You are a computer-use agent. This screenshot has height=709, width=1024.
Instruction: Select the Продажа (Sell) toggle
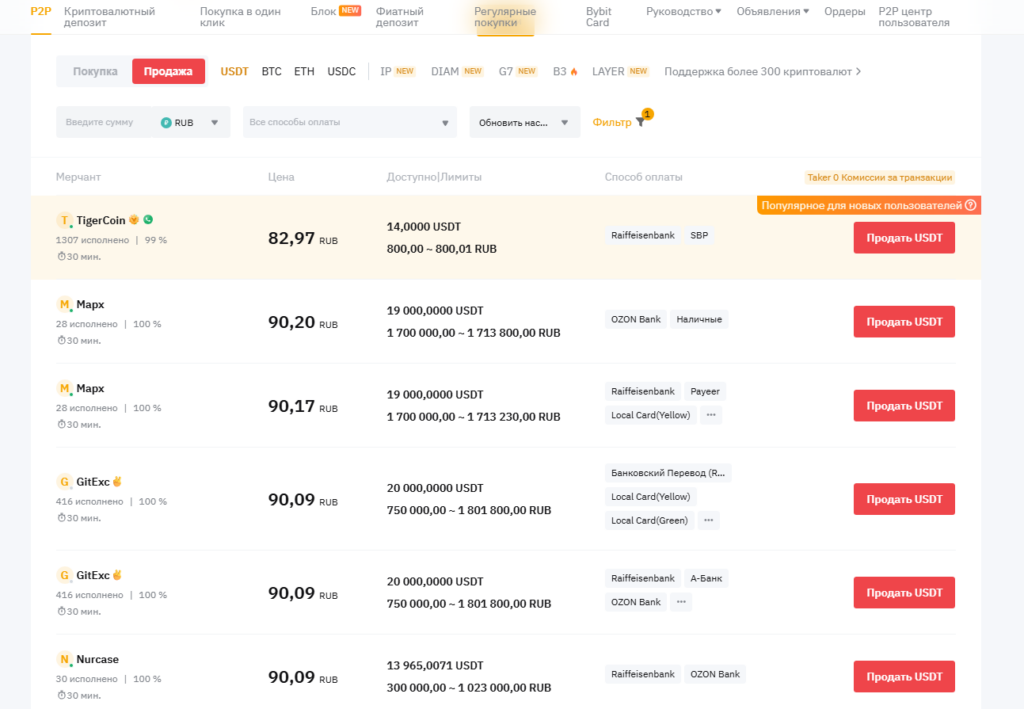(x=168, y=71)
